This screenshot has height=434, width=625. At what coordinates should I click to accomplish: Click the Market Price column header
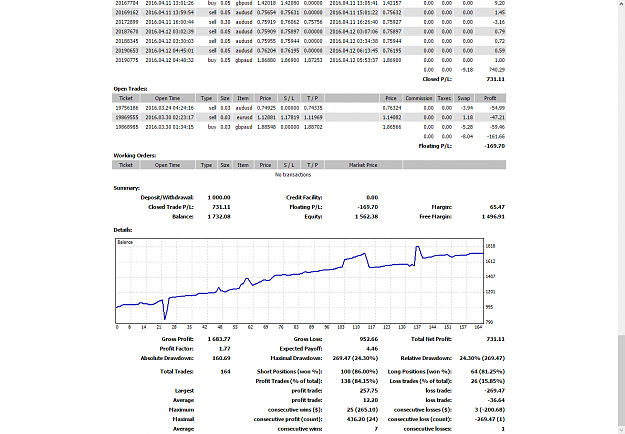[363, 165]
